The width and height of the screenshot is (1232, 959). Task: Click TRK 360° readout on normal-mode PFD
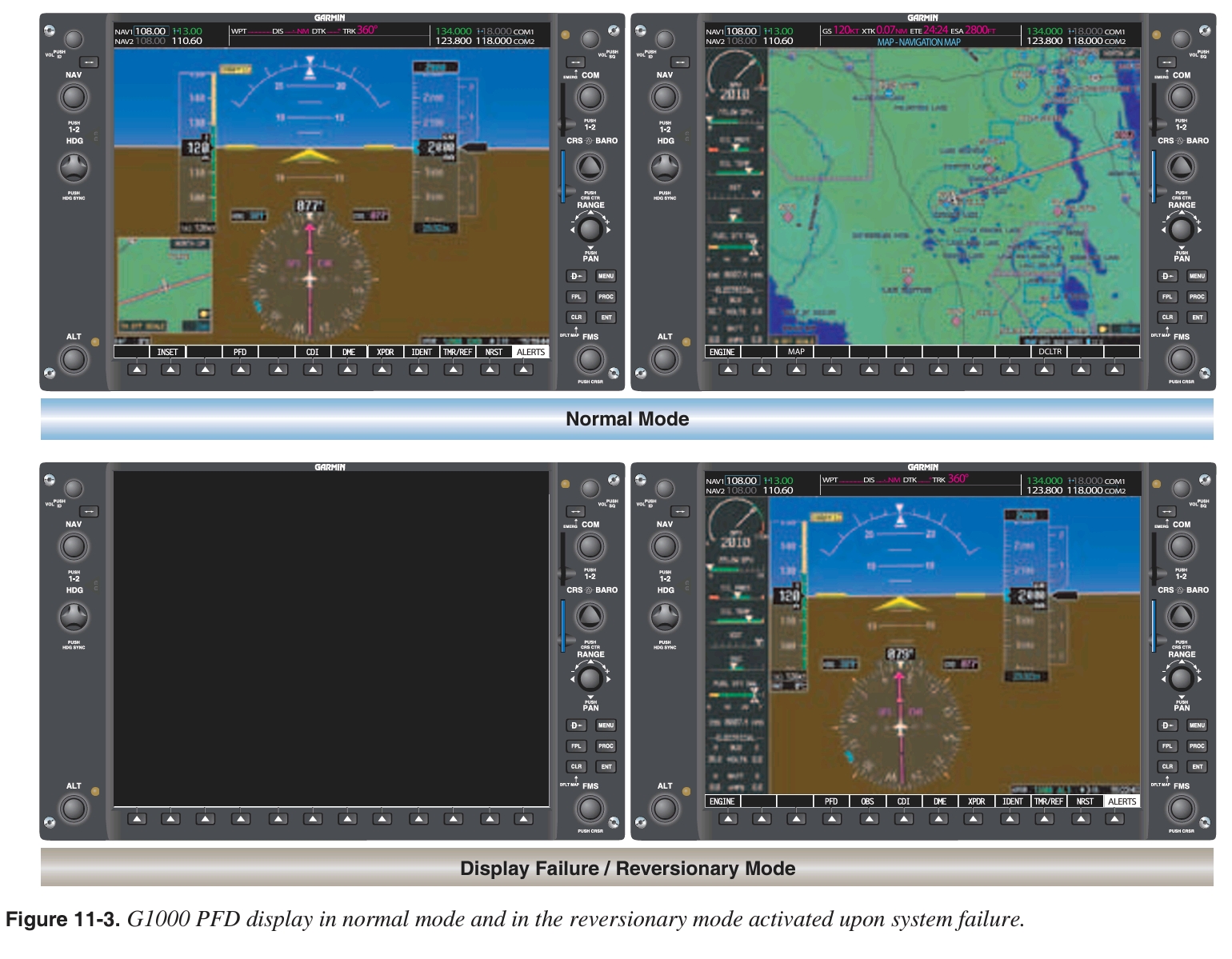360,30
